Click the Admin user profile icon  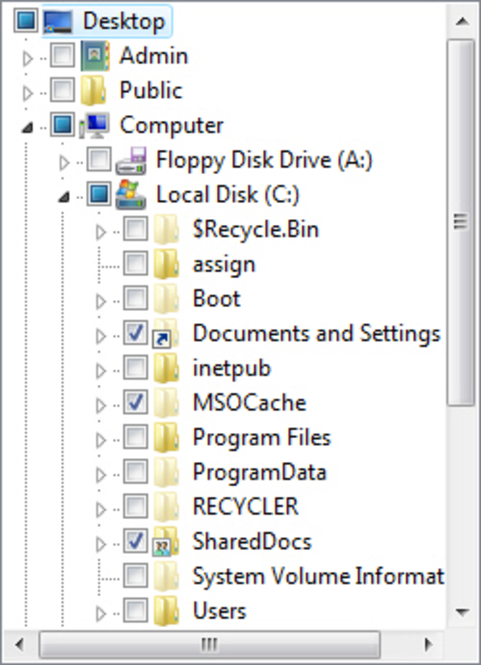[95, 56]
